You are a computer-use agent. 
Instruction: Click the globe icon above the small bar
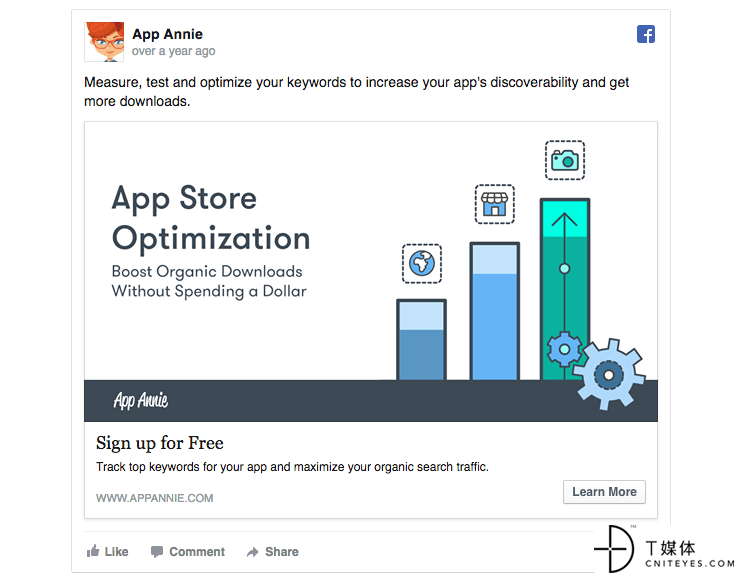(422, 264)
